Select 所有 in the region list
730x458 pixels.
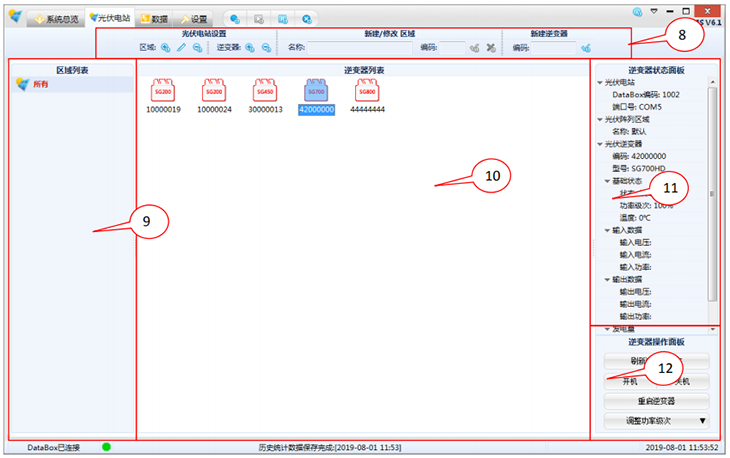[x=40, y=85]
